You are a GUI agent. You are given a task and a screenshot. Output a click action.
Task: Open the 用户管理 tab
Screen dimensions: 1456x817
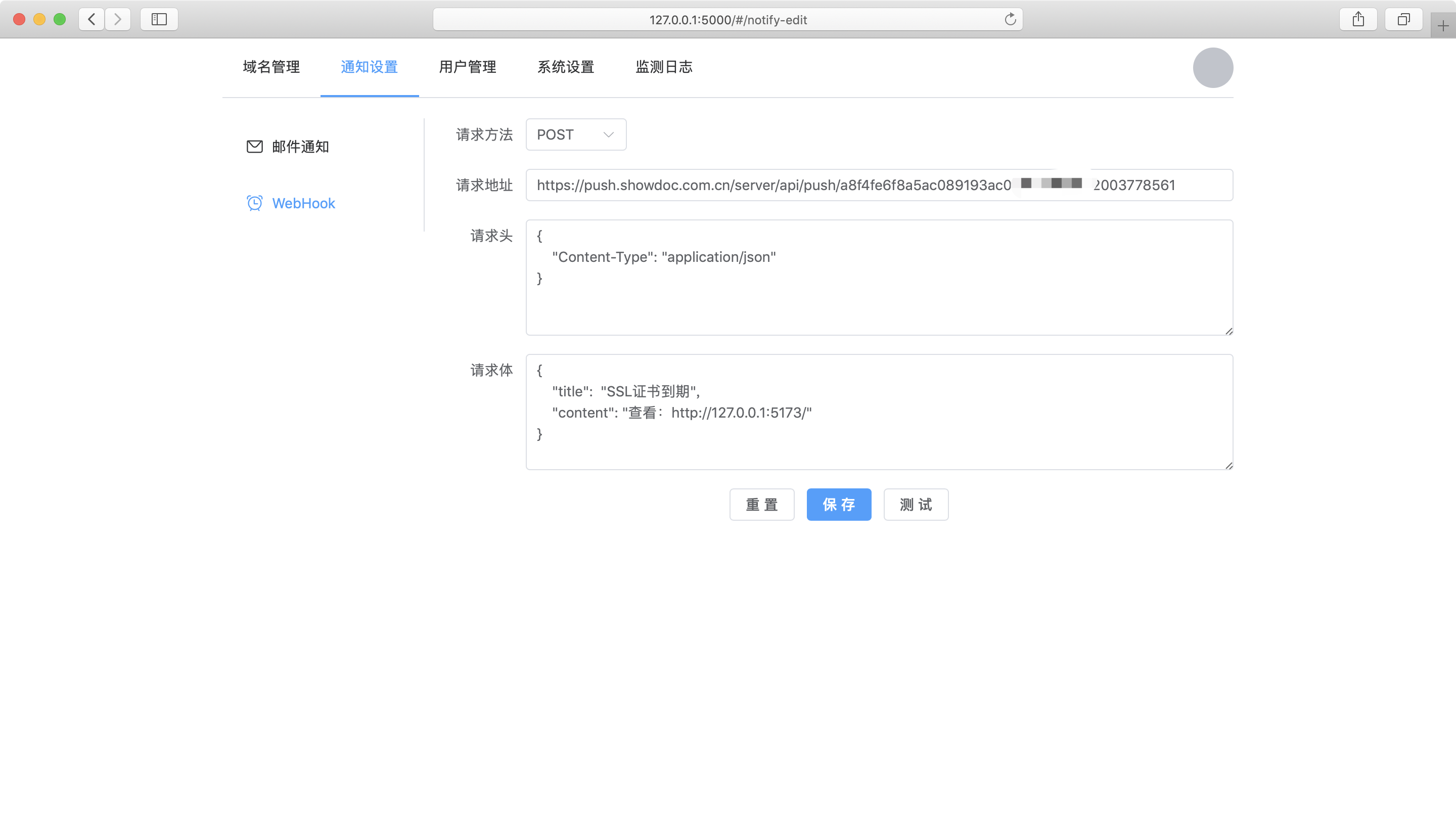pos(468,67)
